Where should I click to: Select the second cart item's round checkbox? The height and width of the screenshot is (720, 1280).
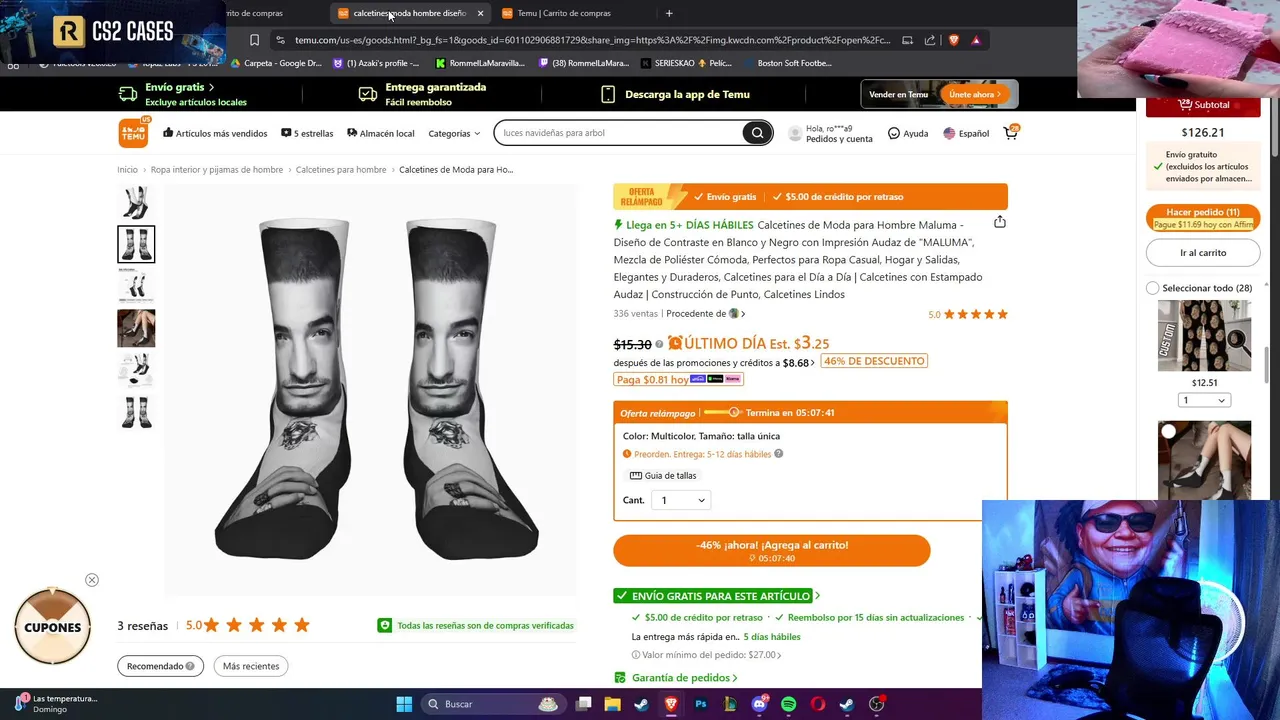tap(1168, 432)
